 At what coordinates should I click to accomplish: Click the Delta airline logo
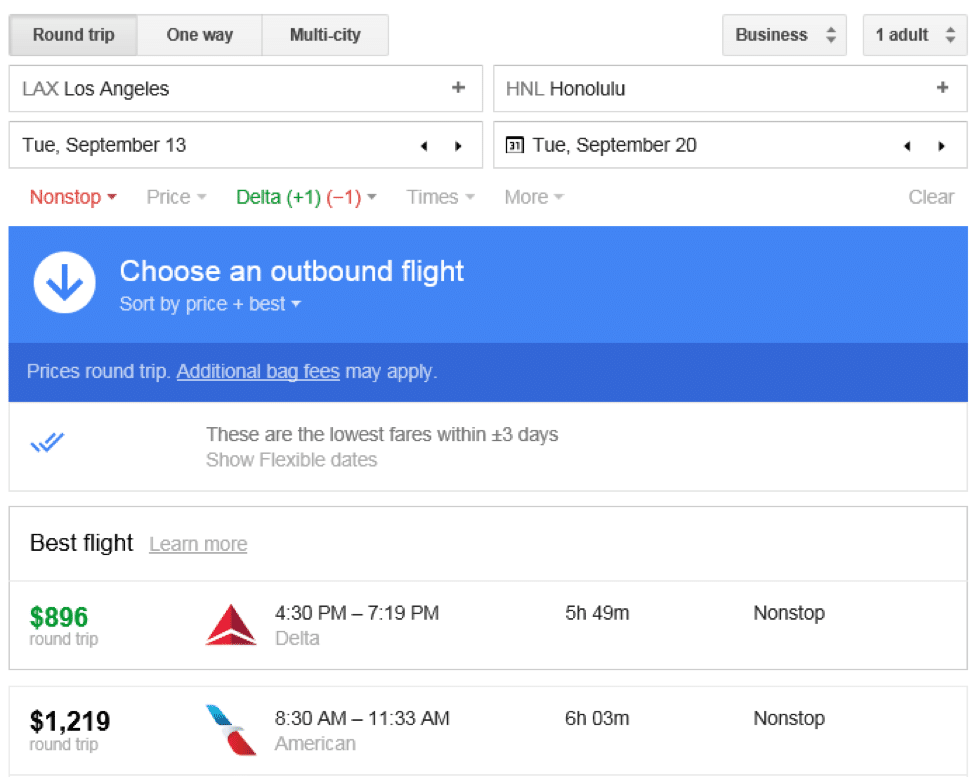(231, 625)
